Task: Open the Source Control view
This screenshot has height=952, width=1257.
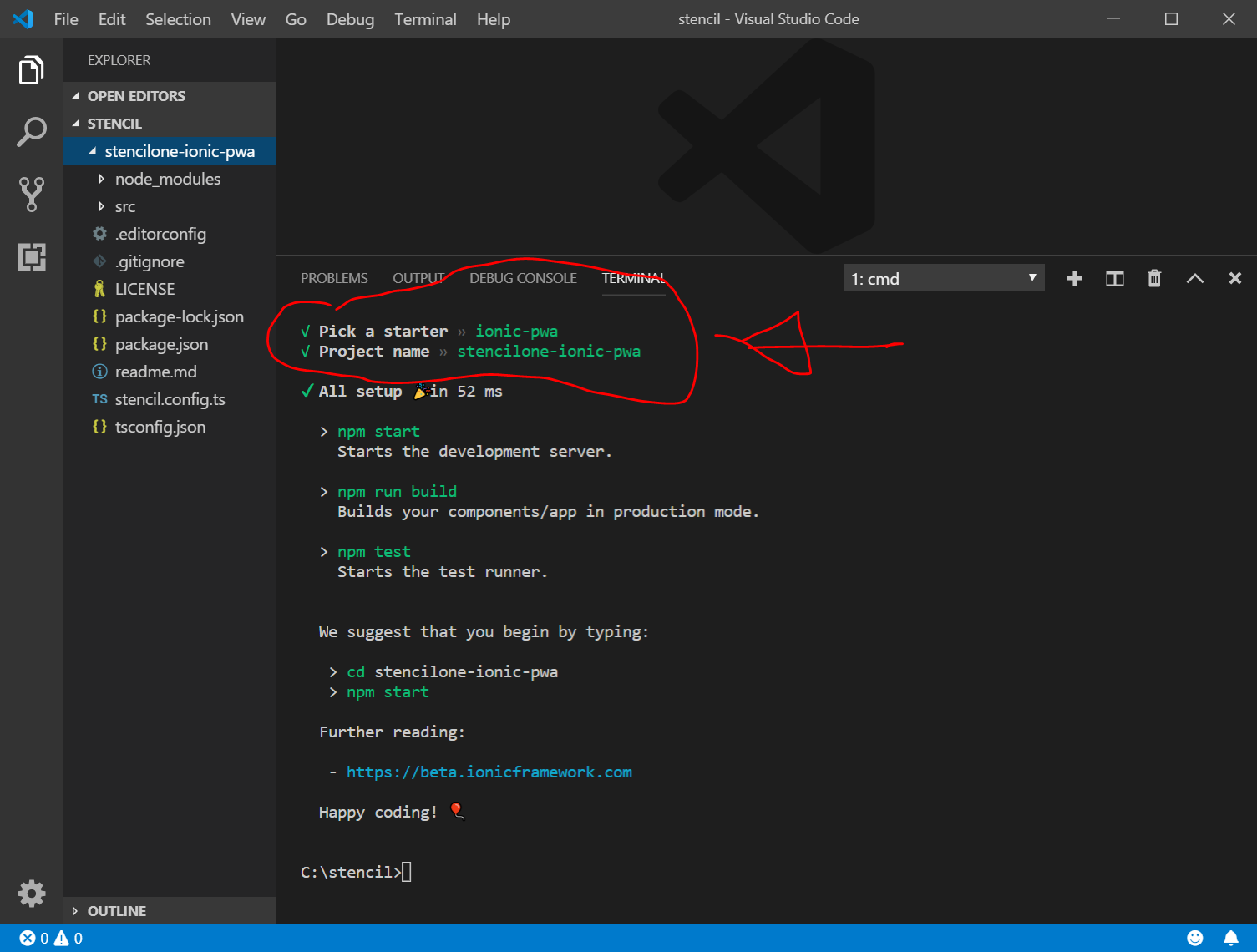Action: [31, 194]
